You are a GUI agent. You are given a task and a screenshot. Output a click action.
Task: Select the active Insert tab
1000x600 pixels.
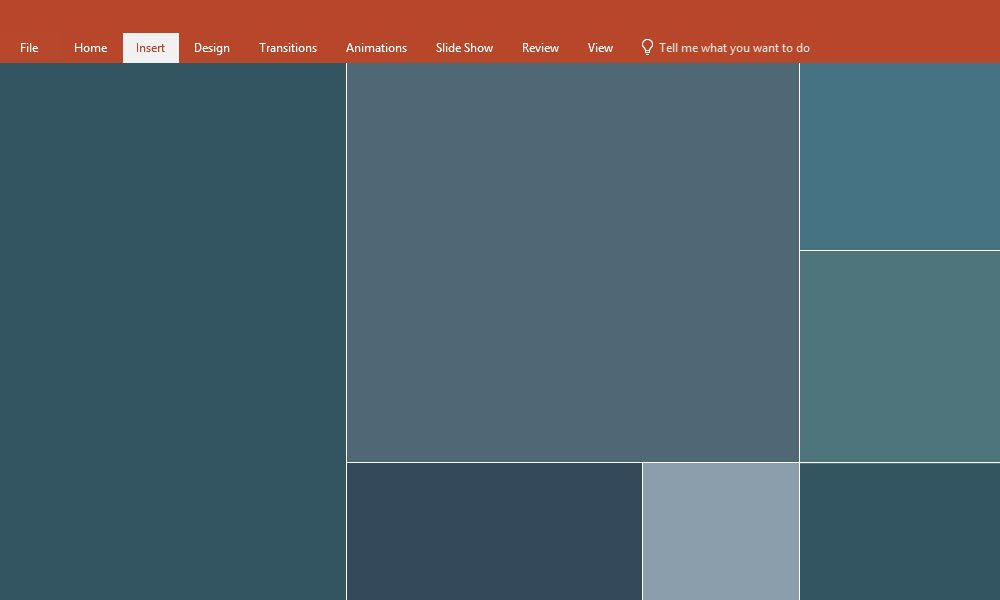pos(150,48)
